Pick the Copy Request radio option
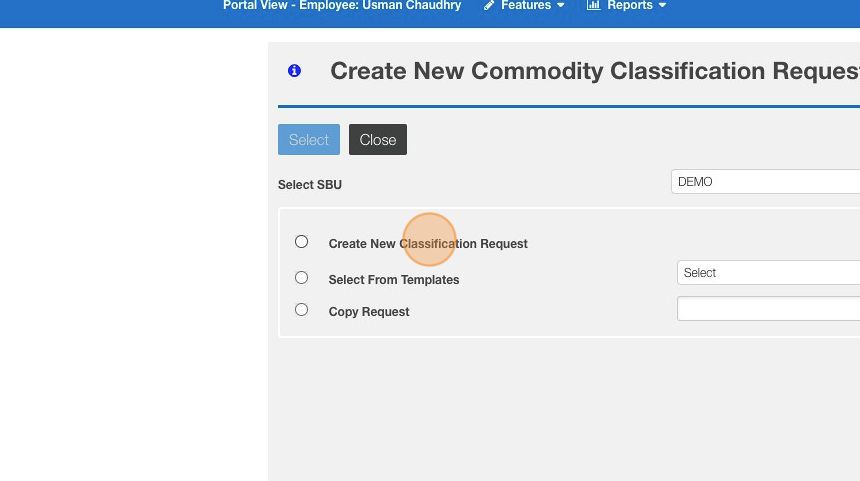This screenshot has width=860, height=481. click(301, 310)
